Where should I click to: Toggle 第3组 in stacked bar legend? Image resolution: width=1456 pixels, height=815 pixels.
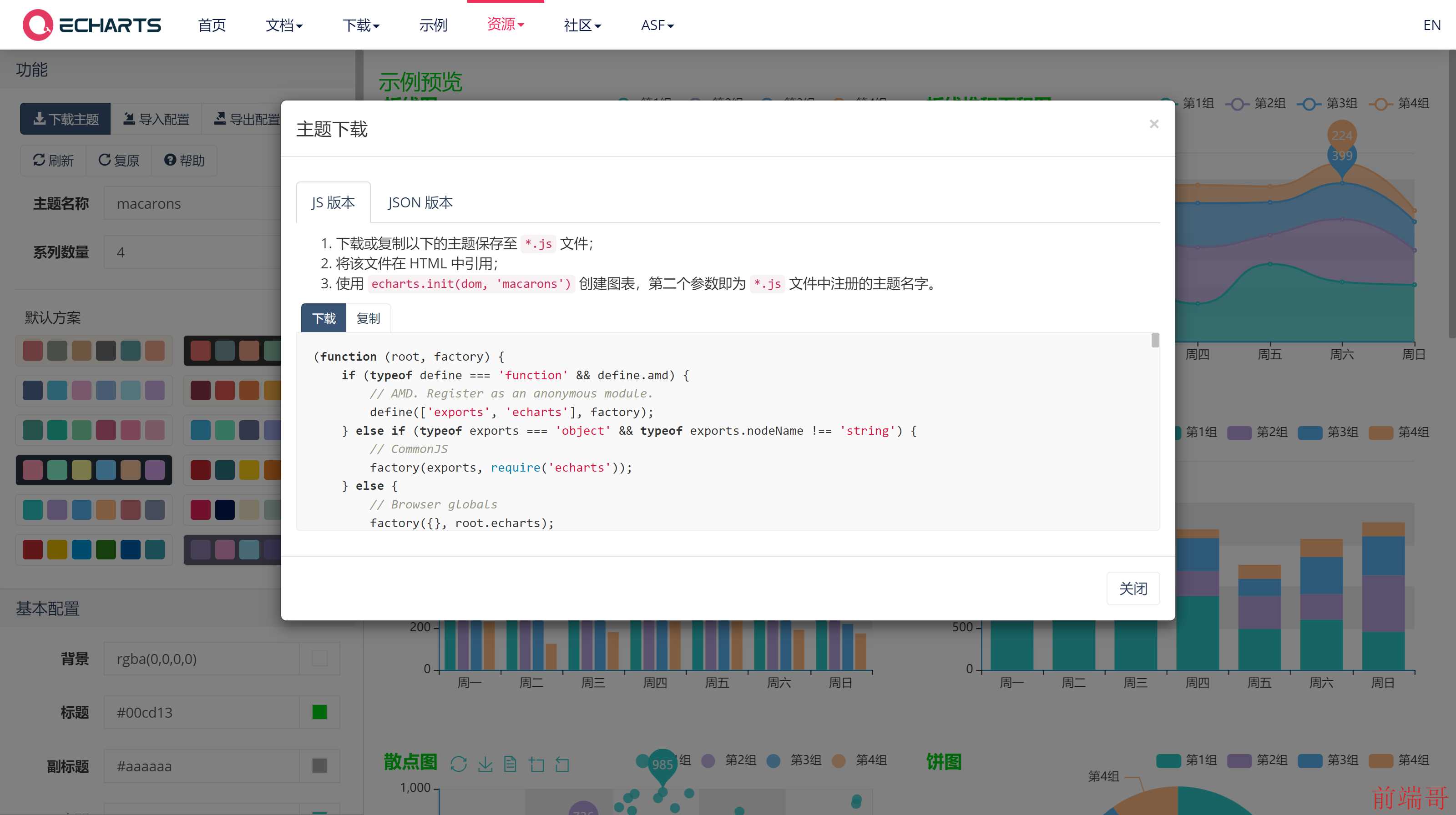(x=1328, y=432)
